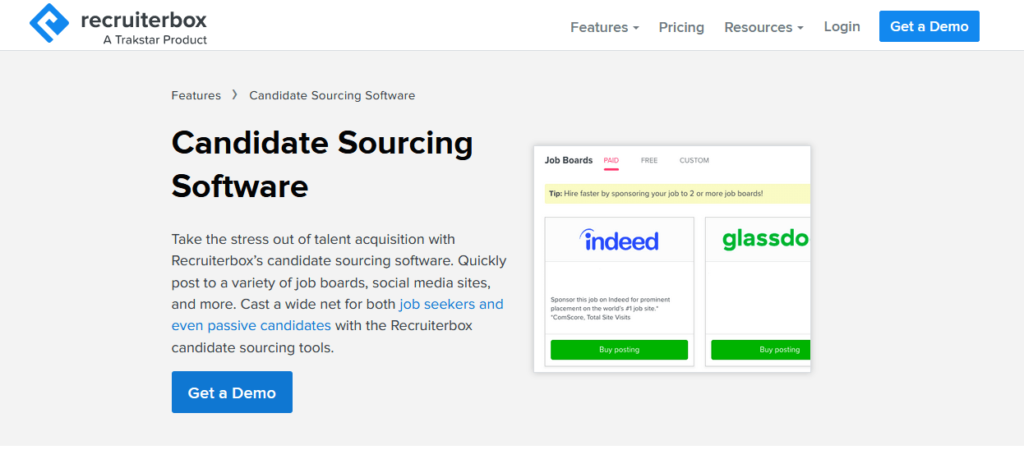Click the Get a Demo button below the paragraph
The width and height of the screenshot is (1024, 450).
[x=232, y=392]
